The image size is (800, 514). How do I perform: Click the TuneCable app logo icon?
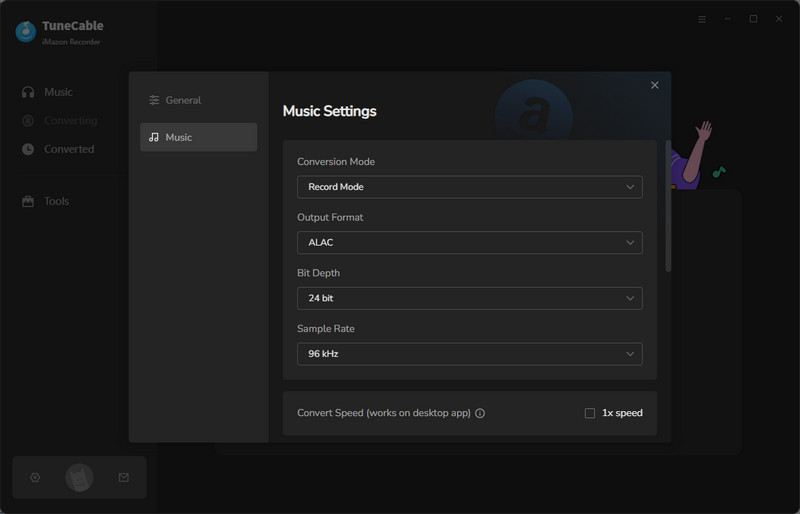(26, 32)
